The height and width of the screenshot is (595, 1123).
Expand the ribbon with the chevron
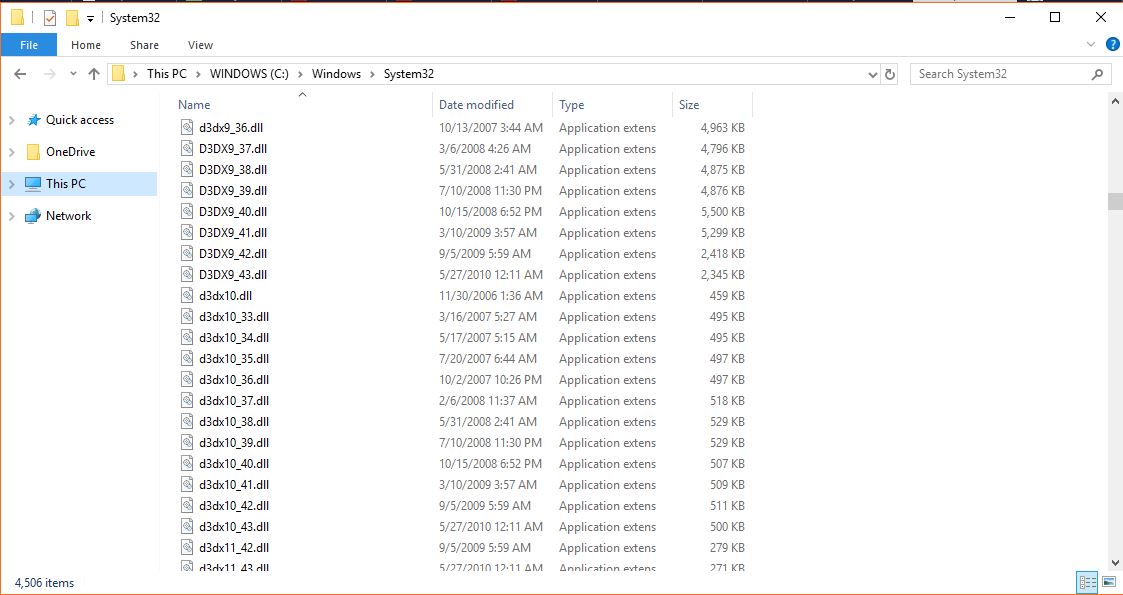pos(1091,44)
